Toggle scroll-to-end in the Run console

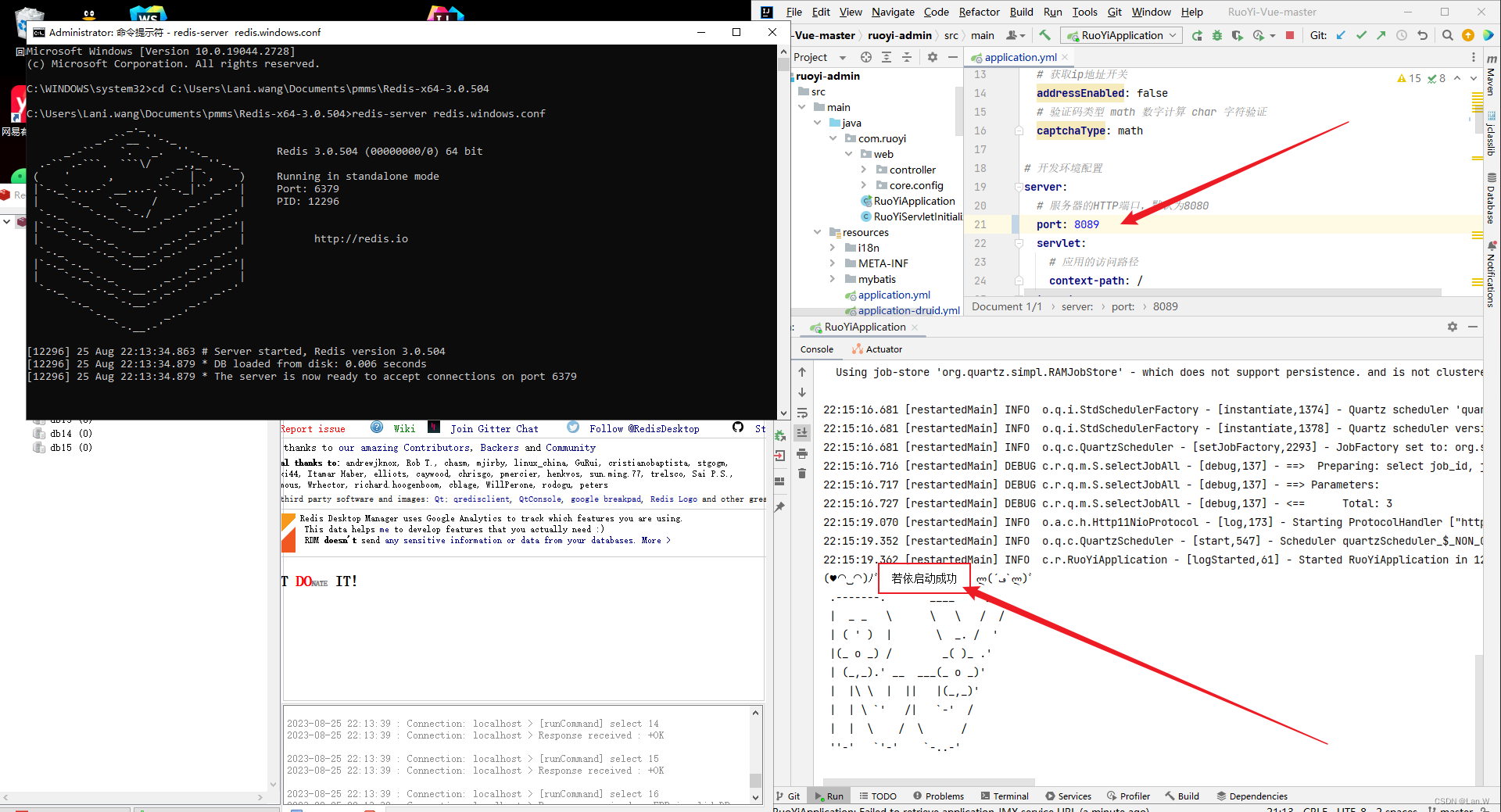pos(802,433)
